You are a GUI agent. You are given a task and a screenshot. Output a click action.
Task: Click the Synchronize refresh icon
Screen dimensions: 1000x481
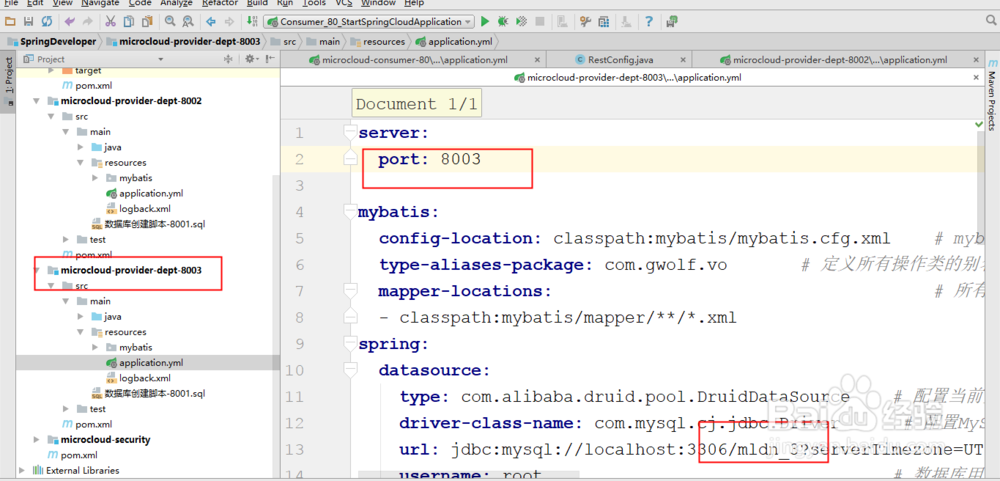[47, 22]
